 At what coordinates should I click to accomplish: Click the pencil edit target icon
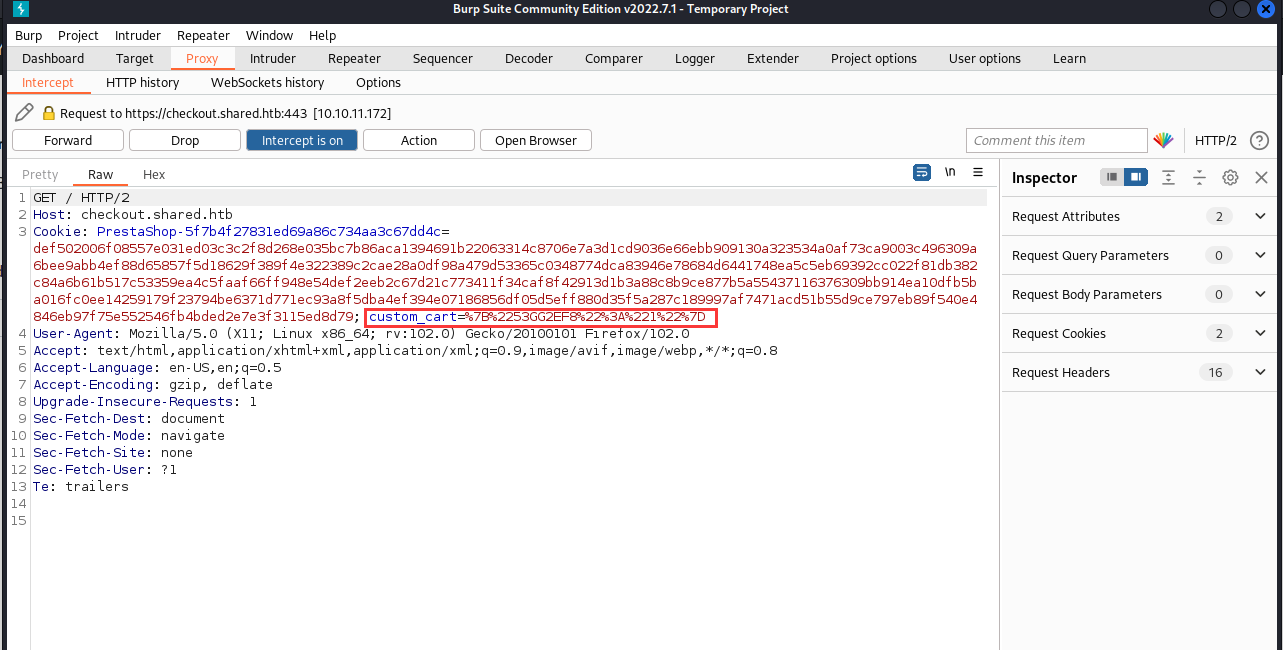coord(24,112)
